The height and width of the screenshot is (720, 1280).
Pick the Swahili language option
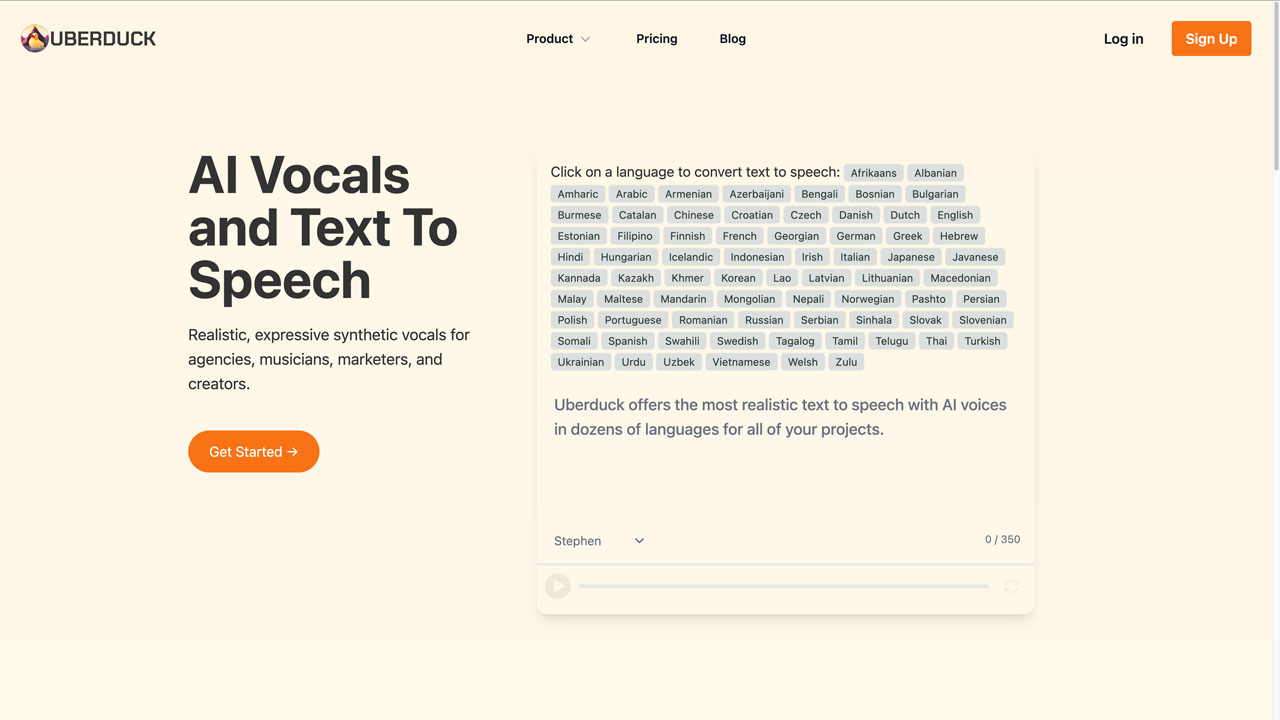click(x=682, y=340)
